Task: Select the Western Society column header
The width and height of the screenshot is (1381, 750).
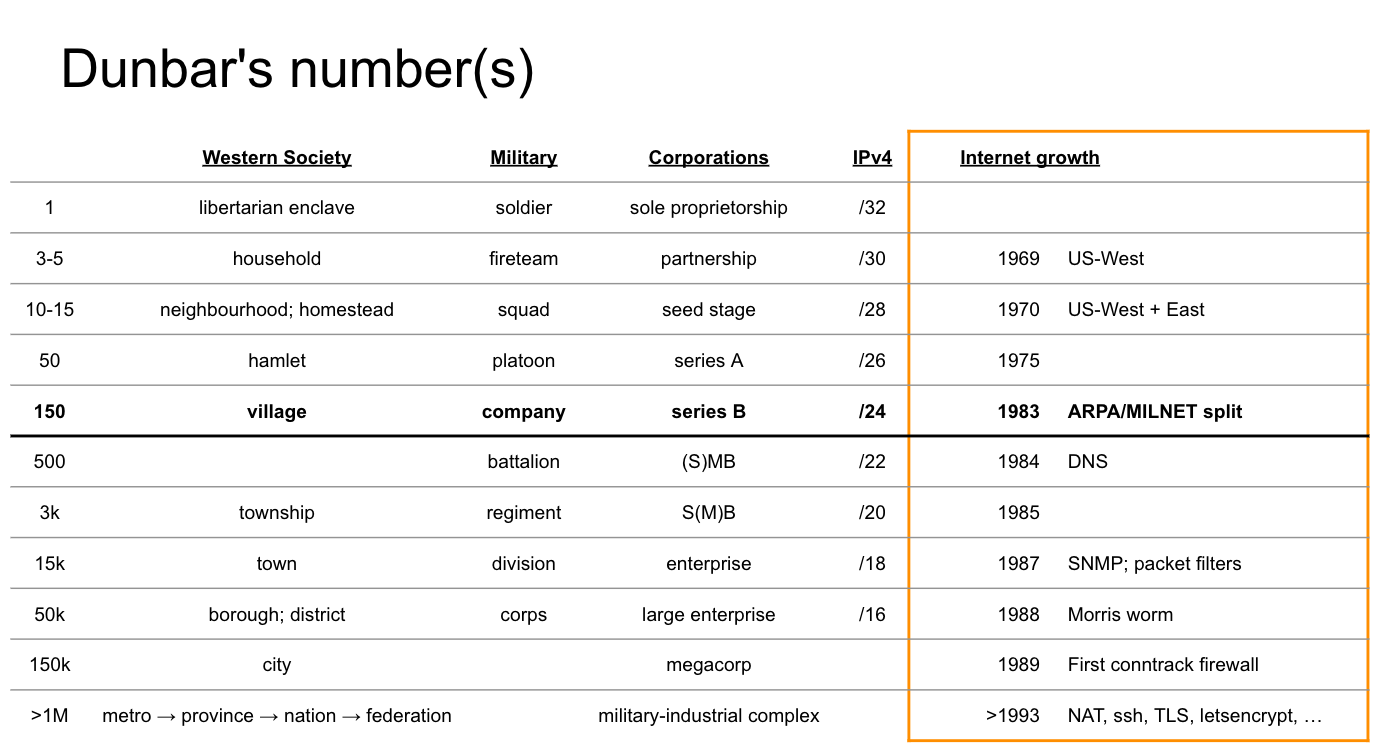Action: point(277,158)
